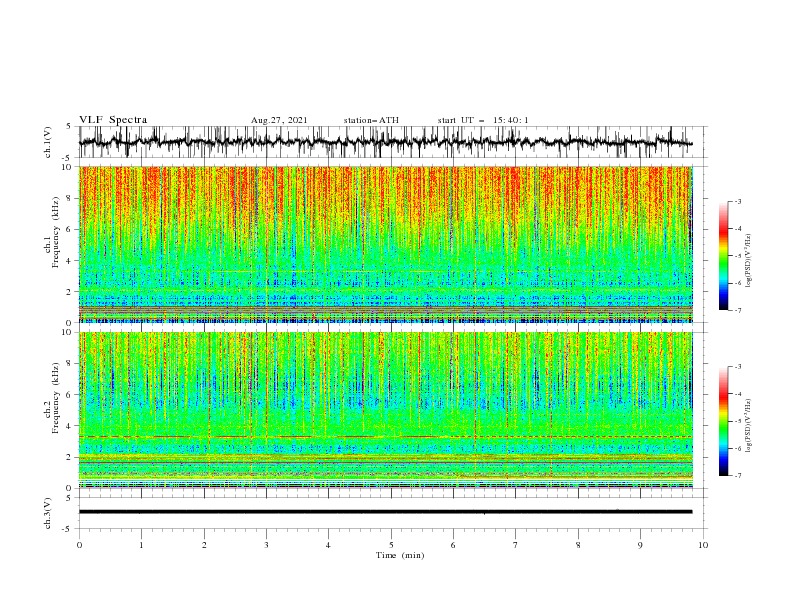Click the time axis tick label '10'
Image resolution: width=792 pixels, height=612 pixels.
point(703,545)
